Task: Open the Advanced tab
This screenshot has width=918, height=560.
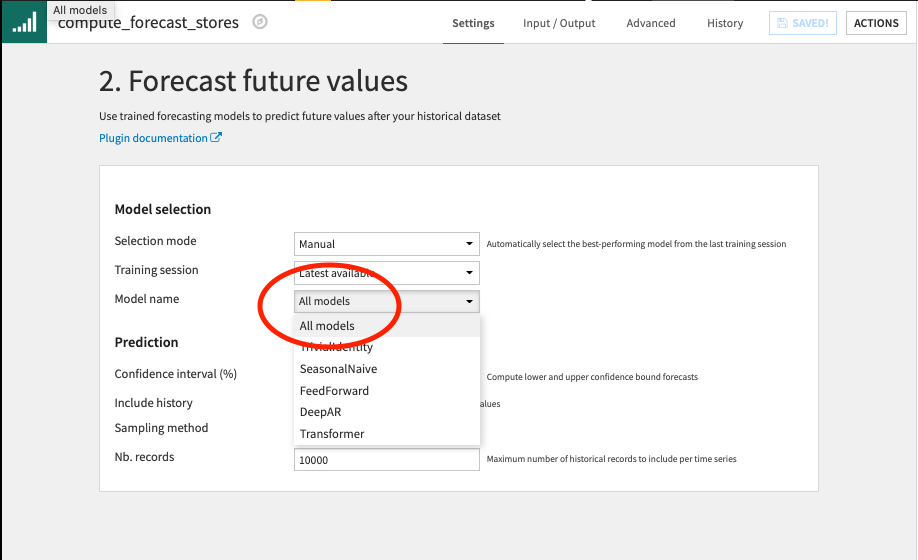Action: click(650, 23)
